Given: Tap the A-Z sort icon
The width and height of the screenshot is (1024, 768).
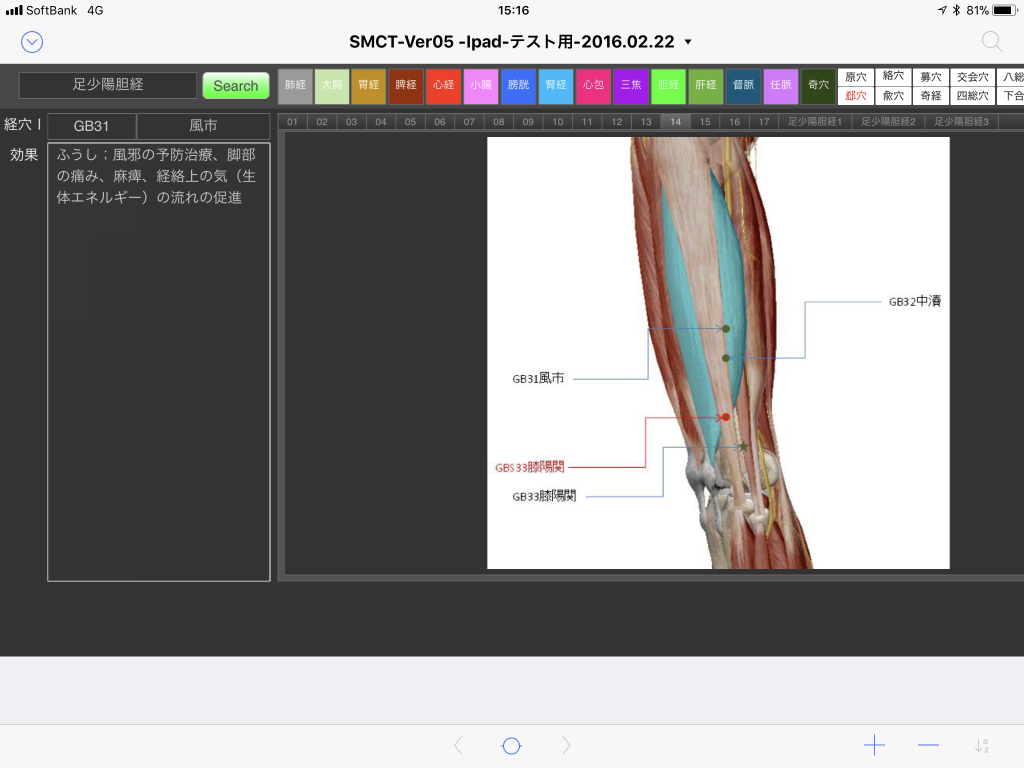Looking at the screenshot, I should click(982, 745).
